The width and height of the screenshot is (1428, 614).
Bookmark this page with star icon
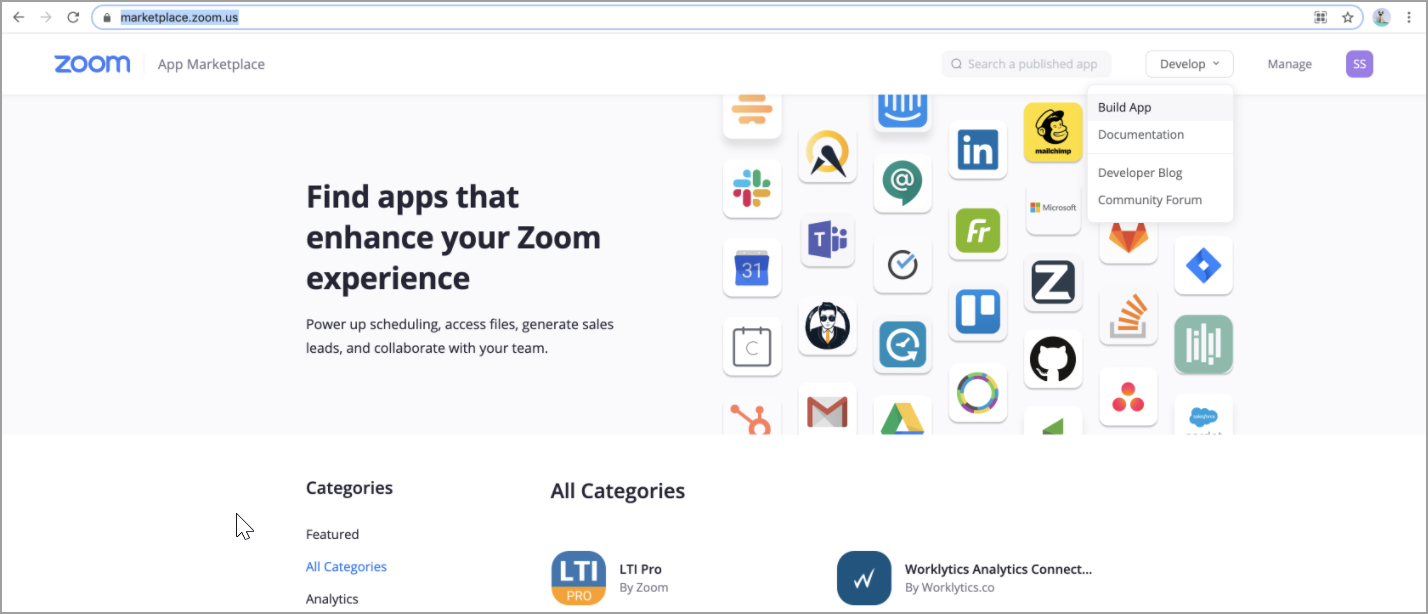pos(1347,17)
